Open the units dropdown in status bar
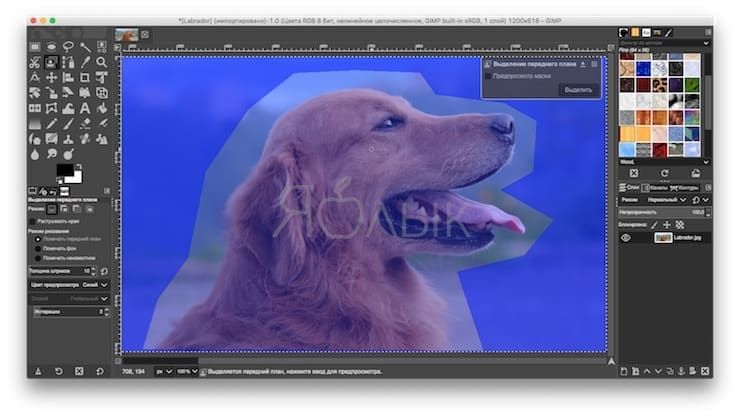Screen dimensions: 740x417 click(164, 372)
